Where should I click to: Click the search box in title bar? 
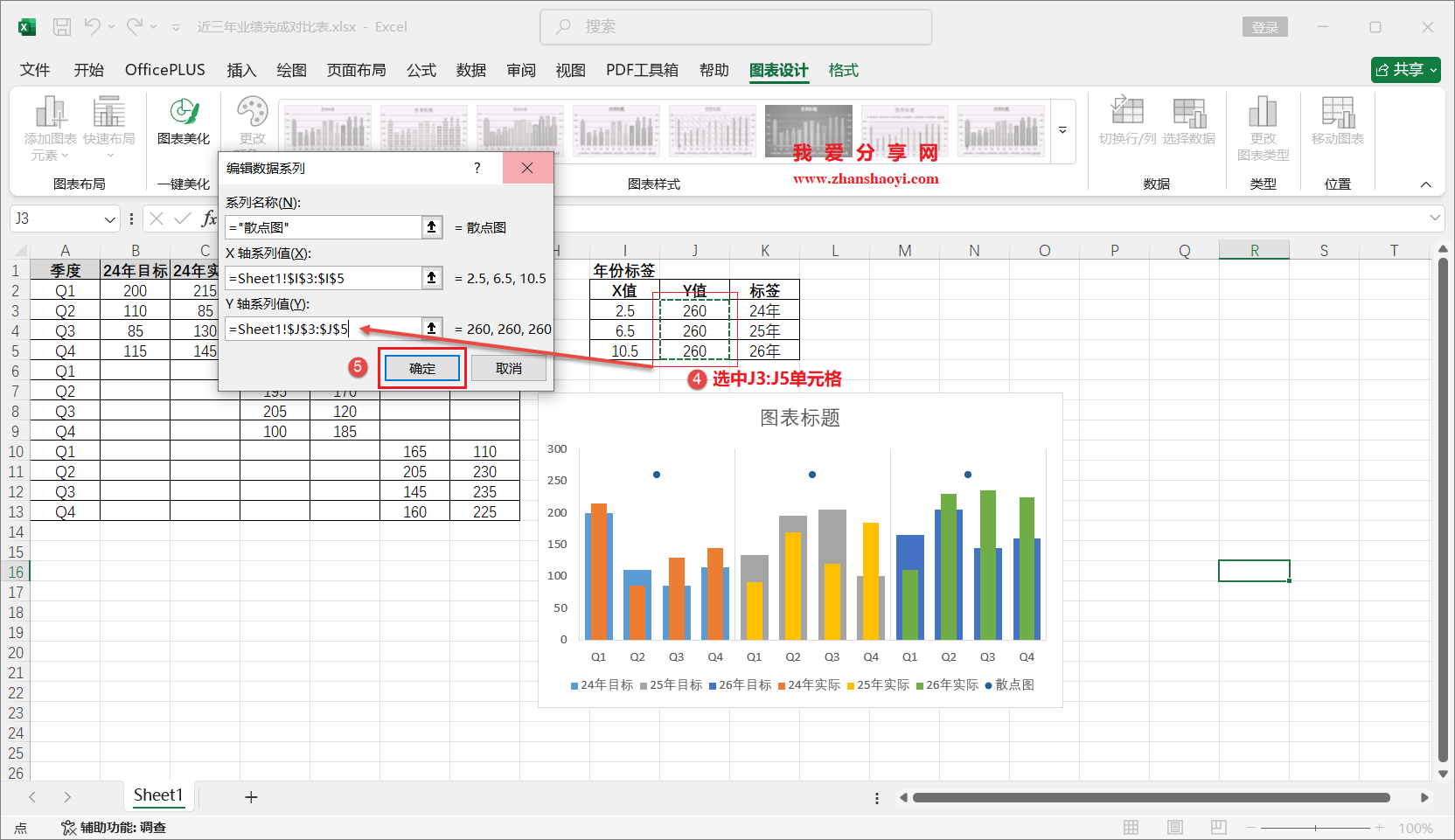tap(736, 27)
